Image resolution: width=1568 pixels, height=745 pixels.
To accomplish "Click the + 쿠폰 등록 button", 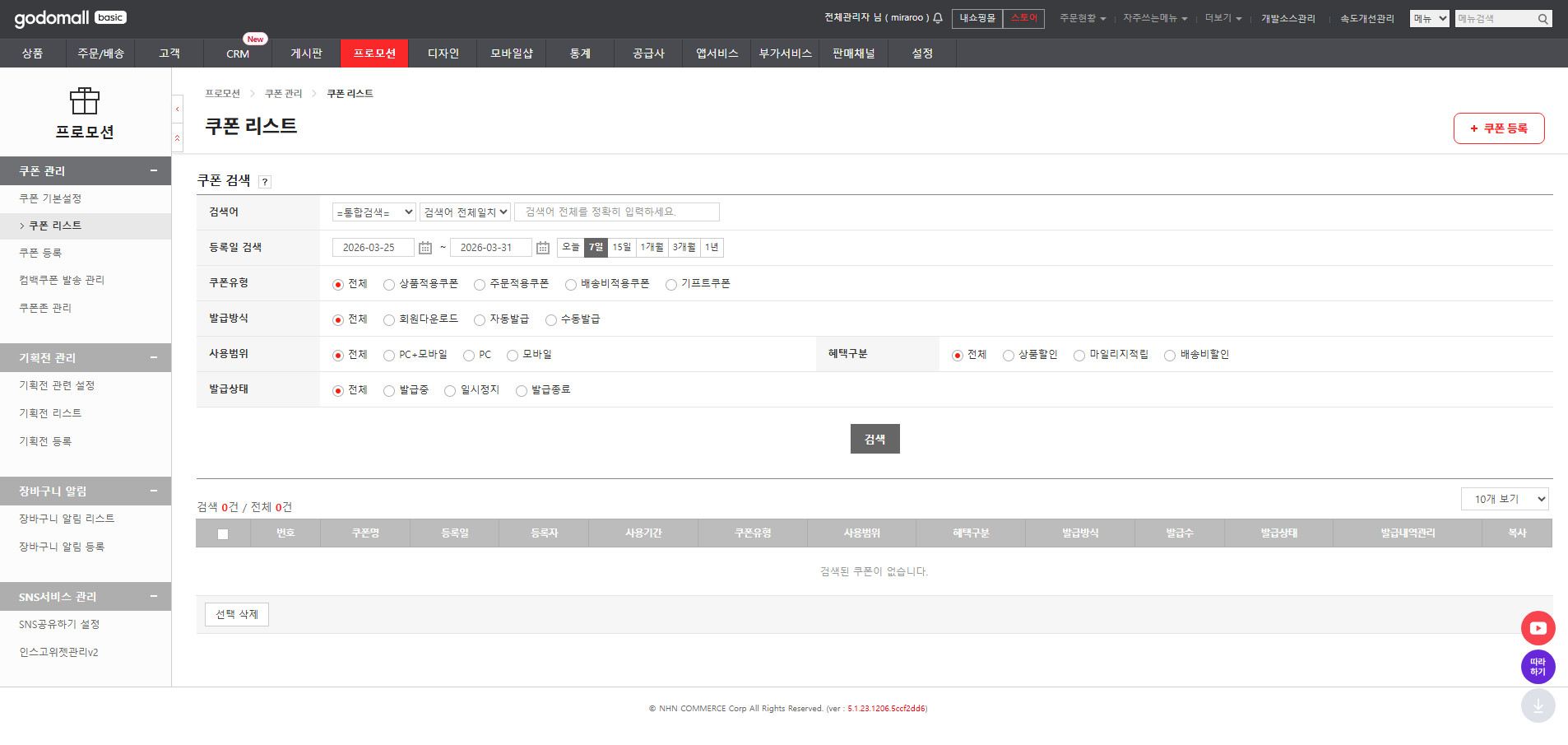I will [1498, 128].
